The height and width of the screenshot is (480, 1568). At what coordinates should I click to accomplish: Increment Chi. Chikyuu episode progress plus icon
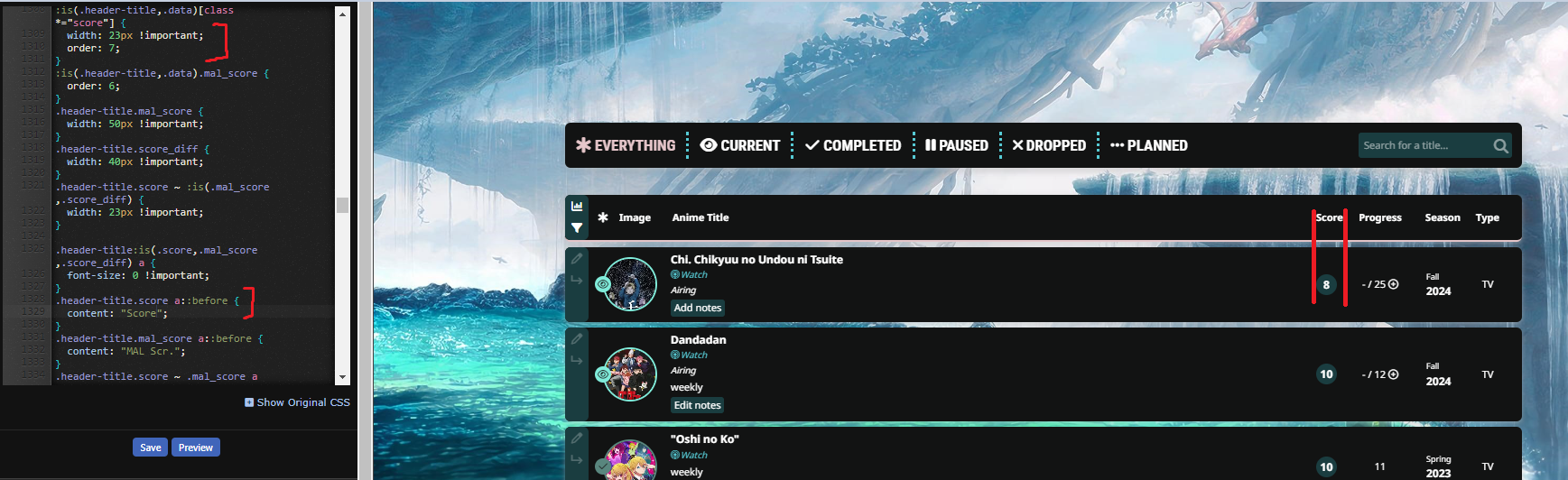[1393, 284]
